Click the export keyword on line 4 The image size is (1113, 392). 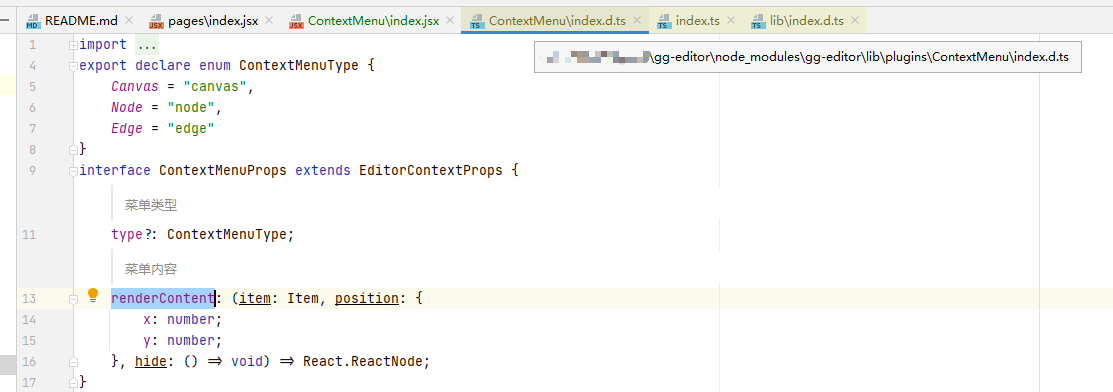click(x=103, y=66)
